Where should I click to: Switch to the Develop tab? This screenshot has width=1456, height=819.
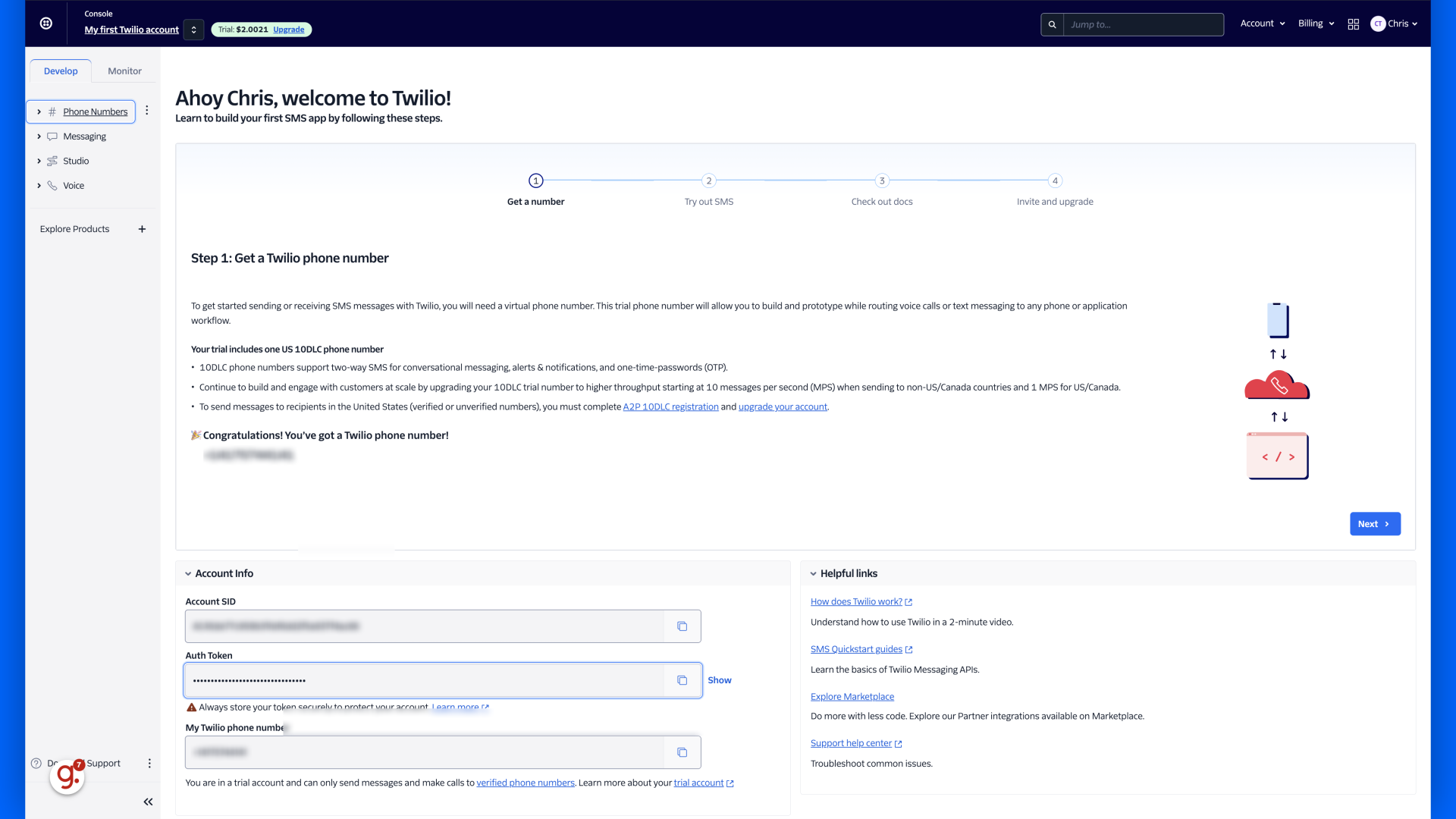click(61, 71)
